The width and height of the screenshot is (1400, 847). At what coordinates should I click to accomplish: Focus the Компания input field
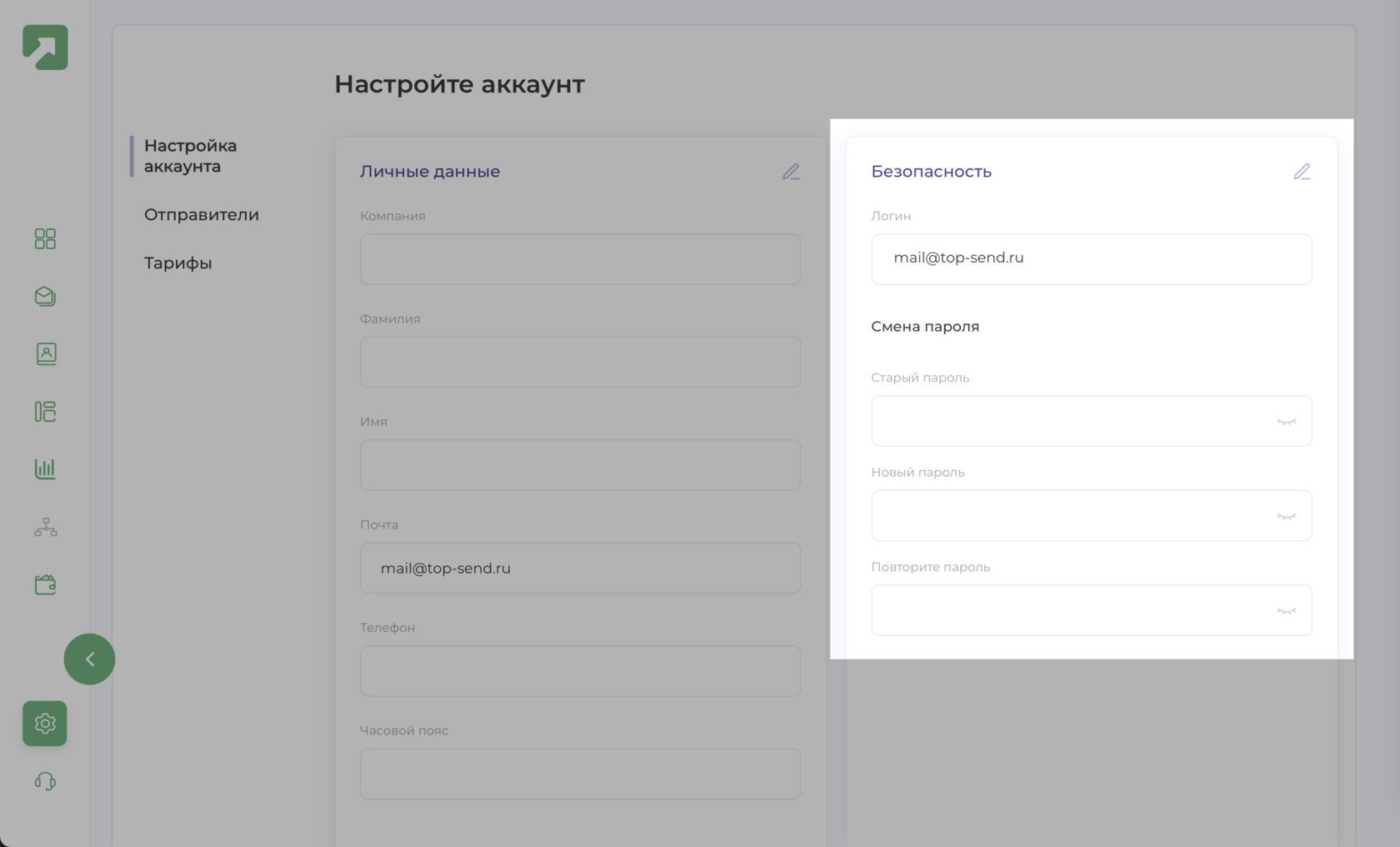coord(581,259)
